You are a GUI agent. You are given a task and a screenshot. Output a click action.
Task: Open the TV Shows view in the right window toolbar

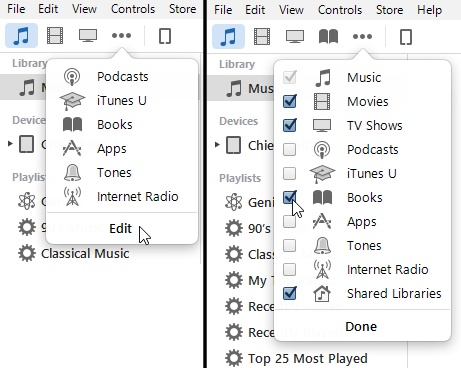(x=295, y=37)
